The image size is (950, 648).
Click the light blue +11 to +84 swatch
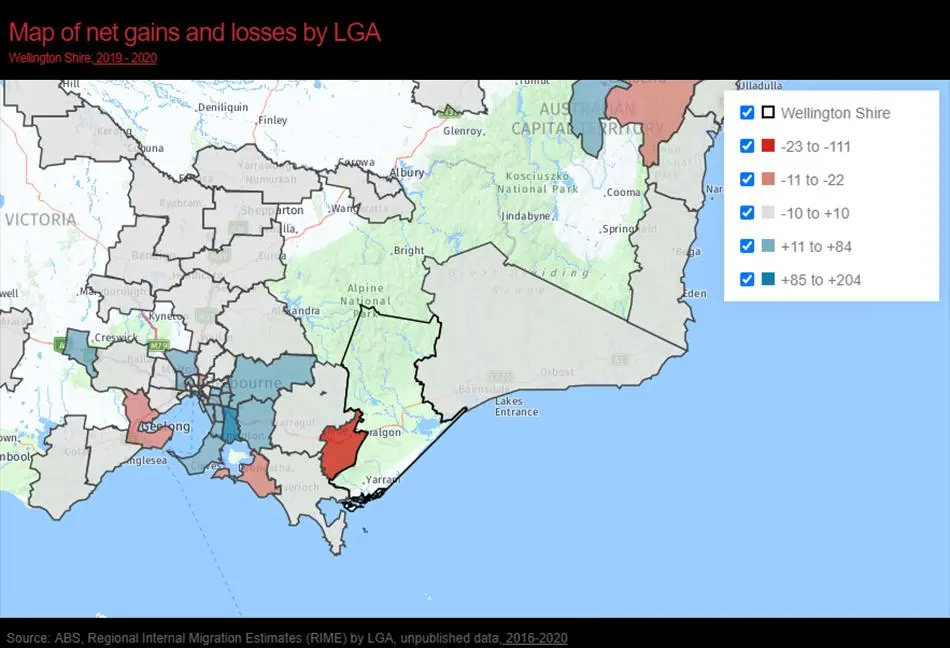click(x=768, y=245)
